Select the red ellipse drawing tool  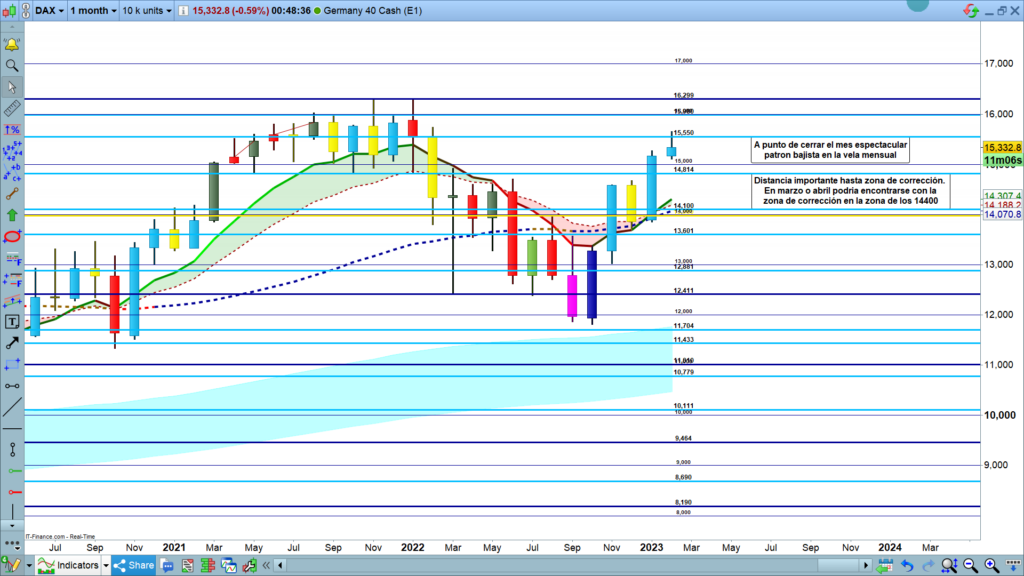coord(12,236)
